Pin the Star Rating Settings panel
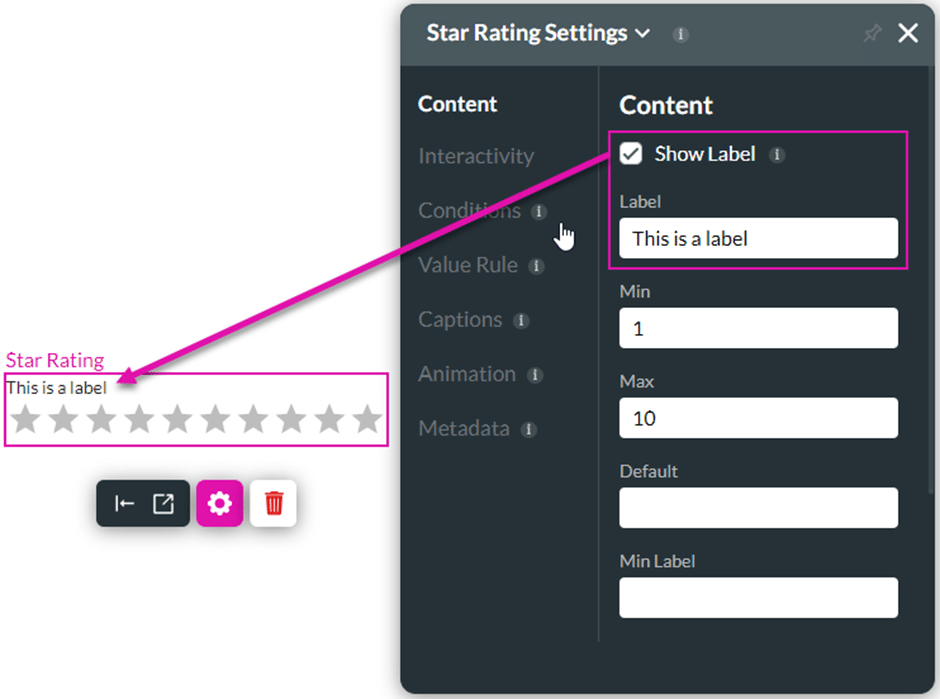This screenshot has height=699, width=940. (x=872, y=33)
